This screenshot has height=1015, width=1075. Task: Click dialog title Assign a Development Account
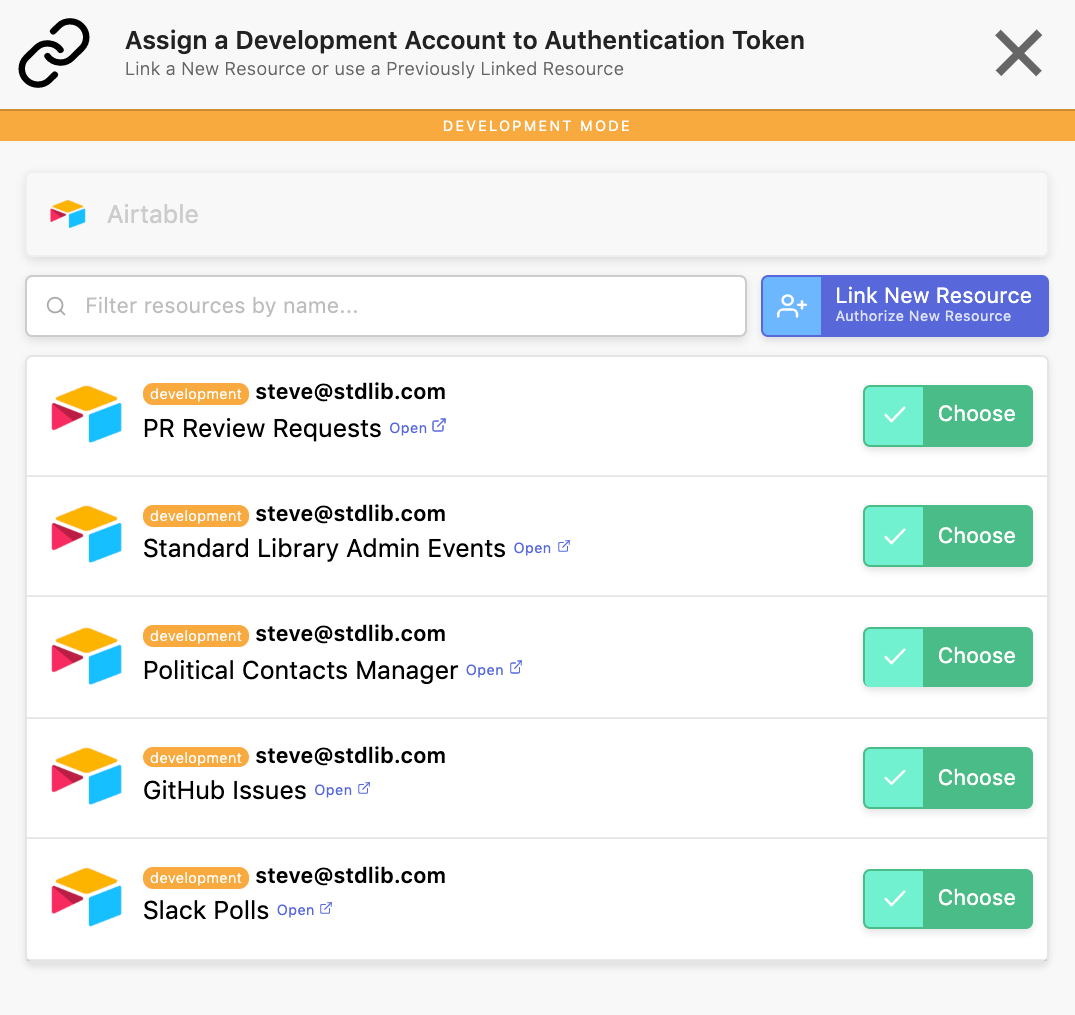click(465, 40)
